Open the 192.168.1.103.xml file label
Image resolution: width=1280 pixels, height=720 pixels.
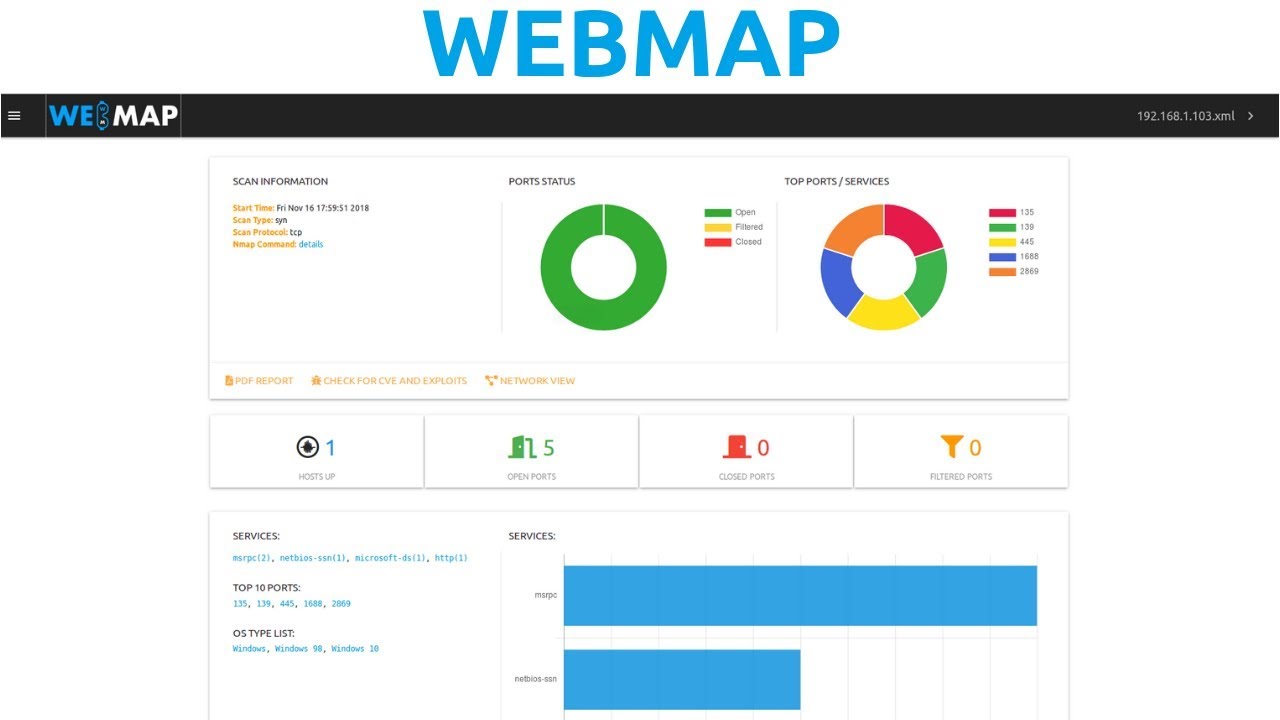pyautogui.click(x=1186, y=116)
